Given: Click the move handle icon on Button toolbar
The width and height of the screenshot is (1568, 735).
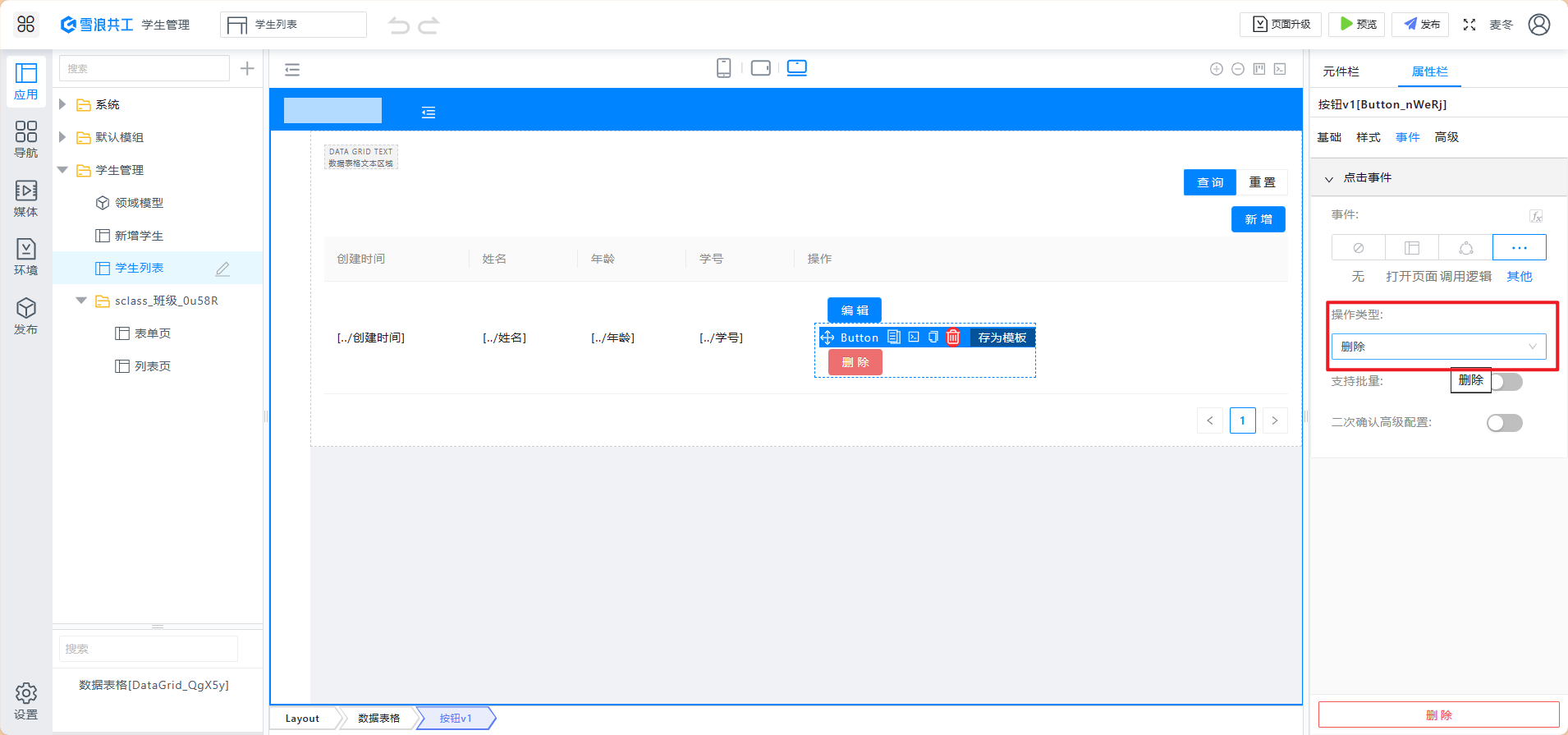Looking at the screenshot, I should pyautogui.click(x=827, y=338).
